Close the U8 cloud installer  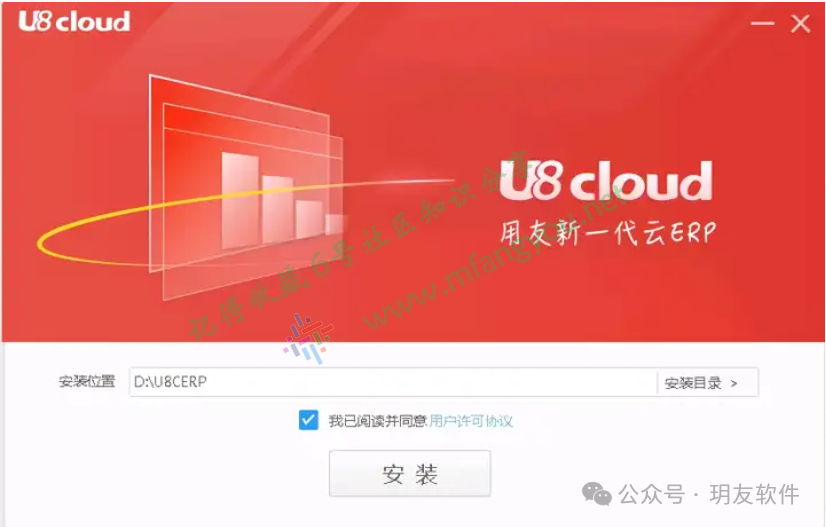click(800, 24)
